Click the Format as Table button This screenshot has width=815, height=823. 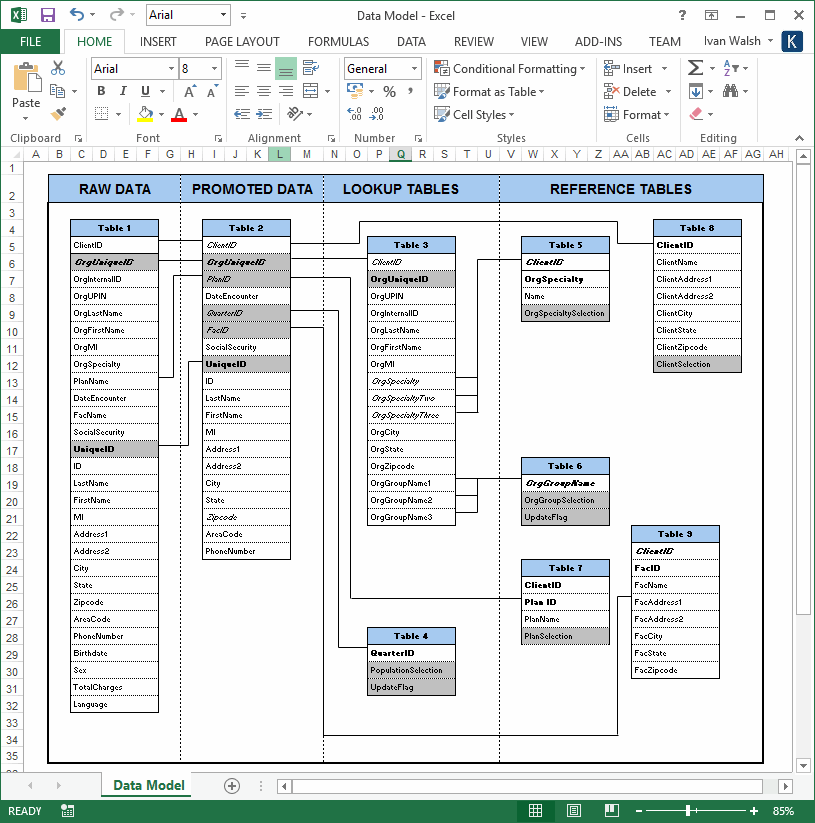[490, 91]
